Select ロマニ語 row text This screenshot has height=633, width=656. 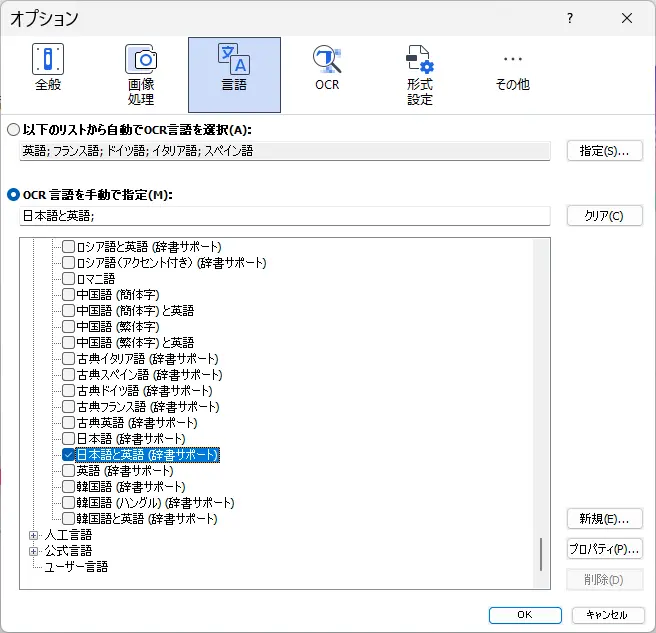[x=96, y=279]
